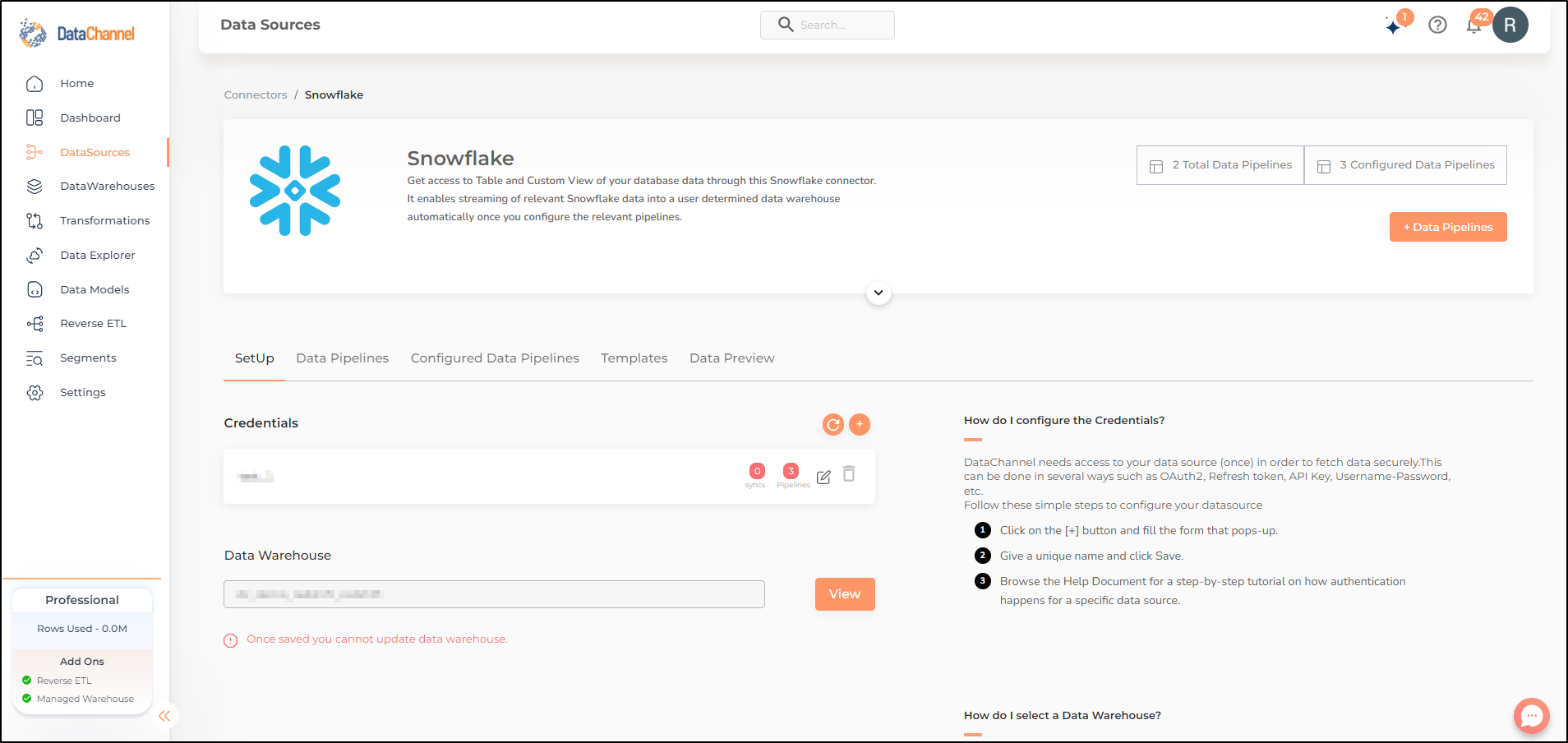Viewport: 1568px width, 743px height.
Task: Click the Credentials section heading
Action: [261, 423]
